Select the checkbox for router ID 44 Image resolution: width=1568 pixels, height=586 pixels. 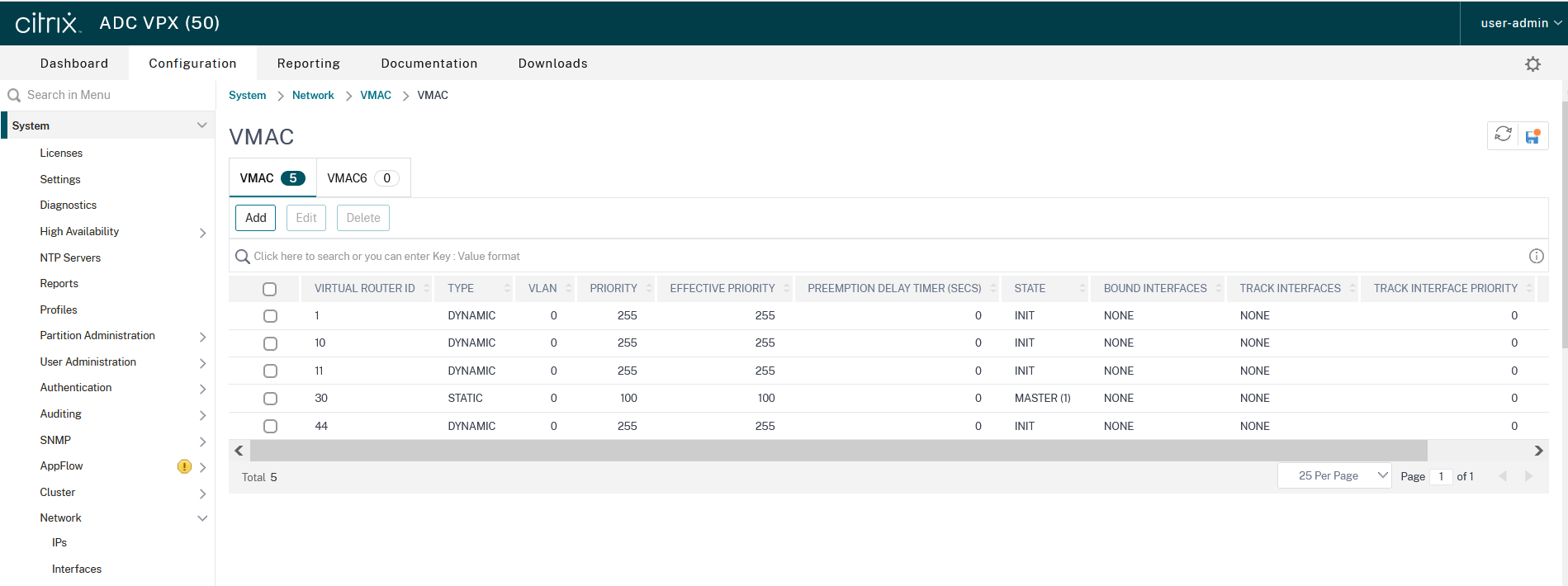point(270,426)
